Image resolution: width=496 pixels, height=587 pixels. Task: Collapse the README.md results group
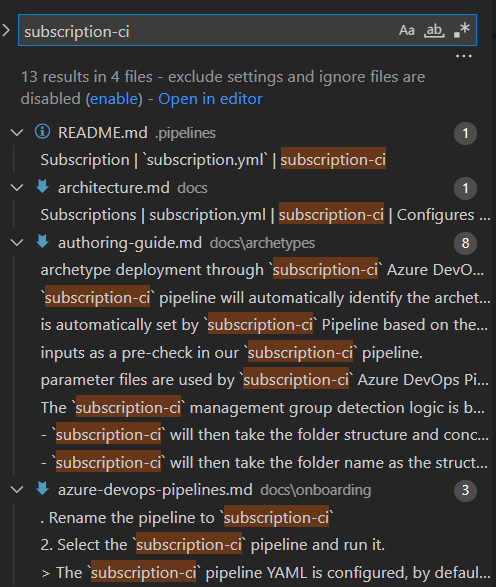17,133
